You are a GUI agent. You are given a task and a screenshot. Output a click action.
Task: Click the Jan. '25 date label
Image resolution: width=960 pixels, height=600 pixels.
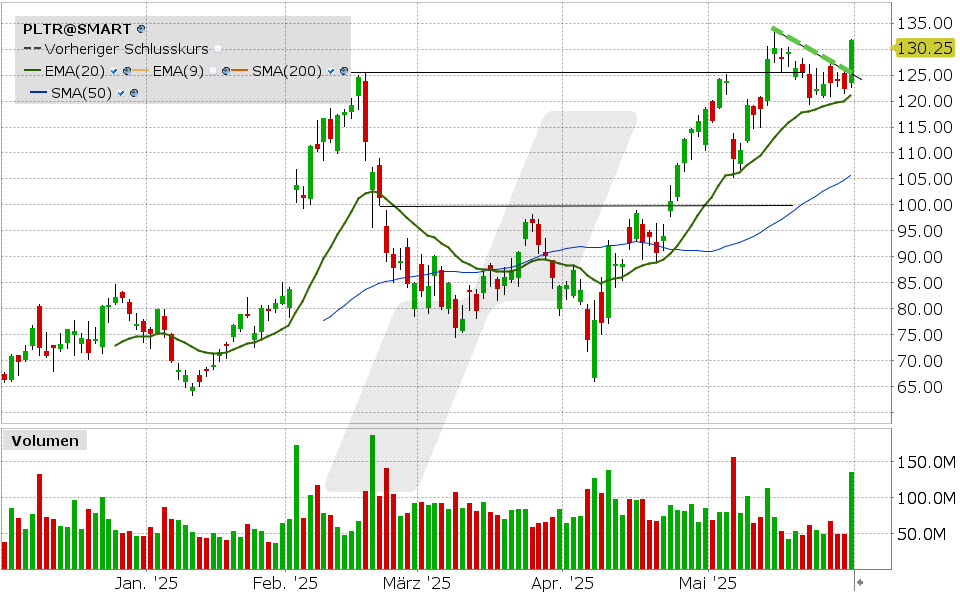tap(146, 583)
